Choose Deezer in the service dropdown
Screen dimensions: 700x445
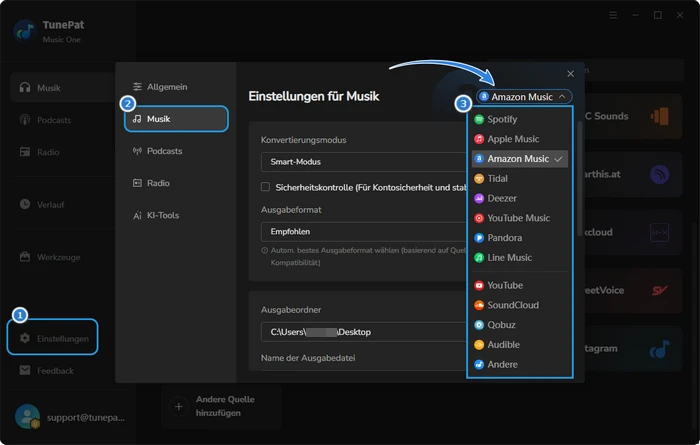click(x=520, y=198)
